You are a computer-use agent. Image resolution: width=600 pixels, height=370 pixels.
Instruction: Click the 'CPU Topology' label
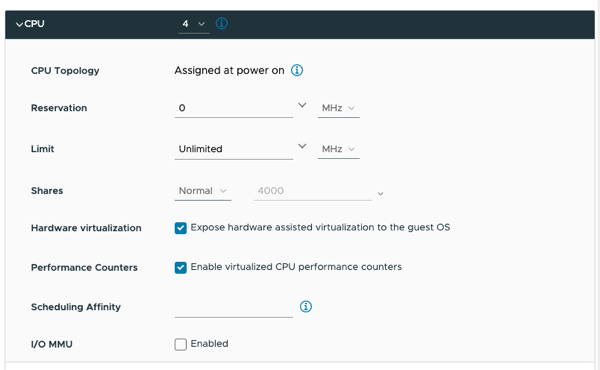click(x=65, y=71)
